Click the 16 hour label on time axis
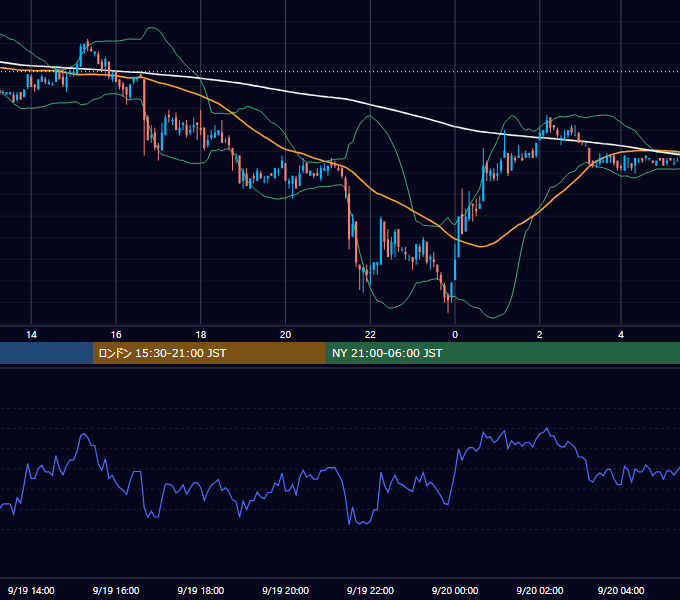680x600 pixels. click(x=116, y=335)
